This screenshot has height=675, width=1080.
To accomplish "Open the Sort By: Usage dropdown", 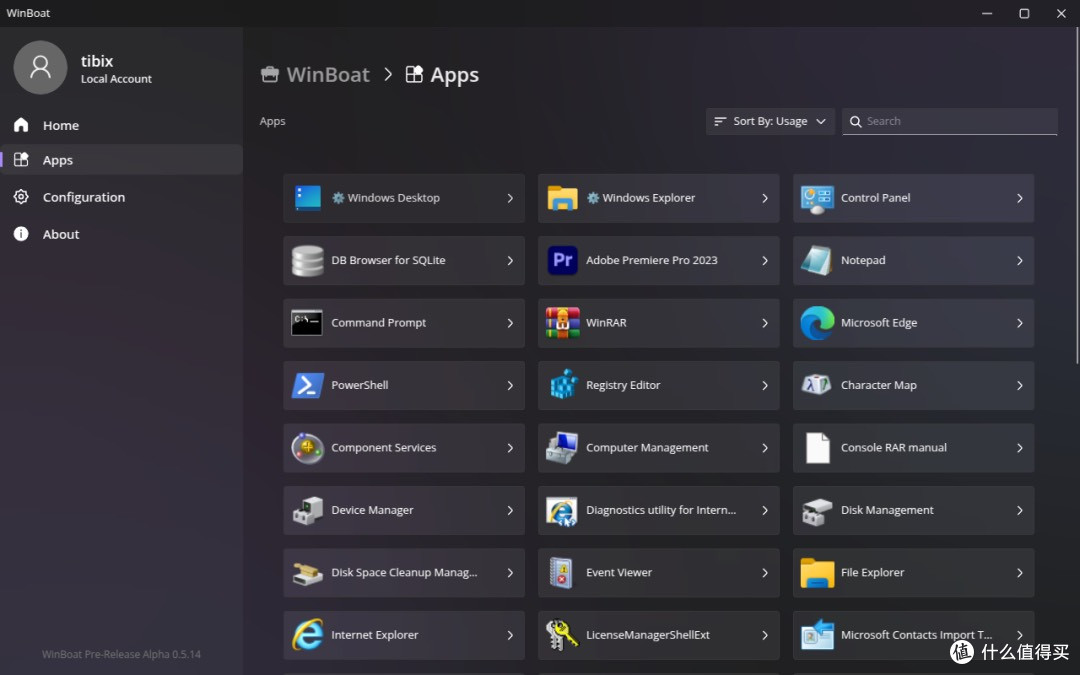I will pos(770,121).
